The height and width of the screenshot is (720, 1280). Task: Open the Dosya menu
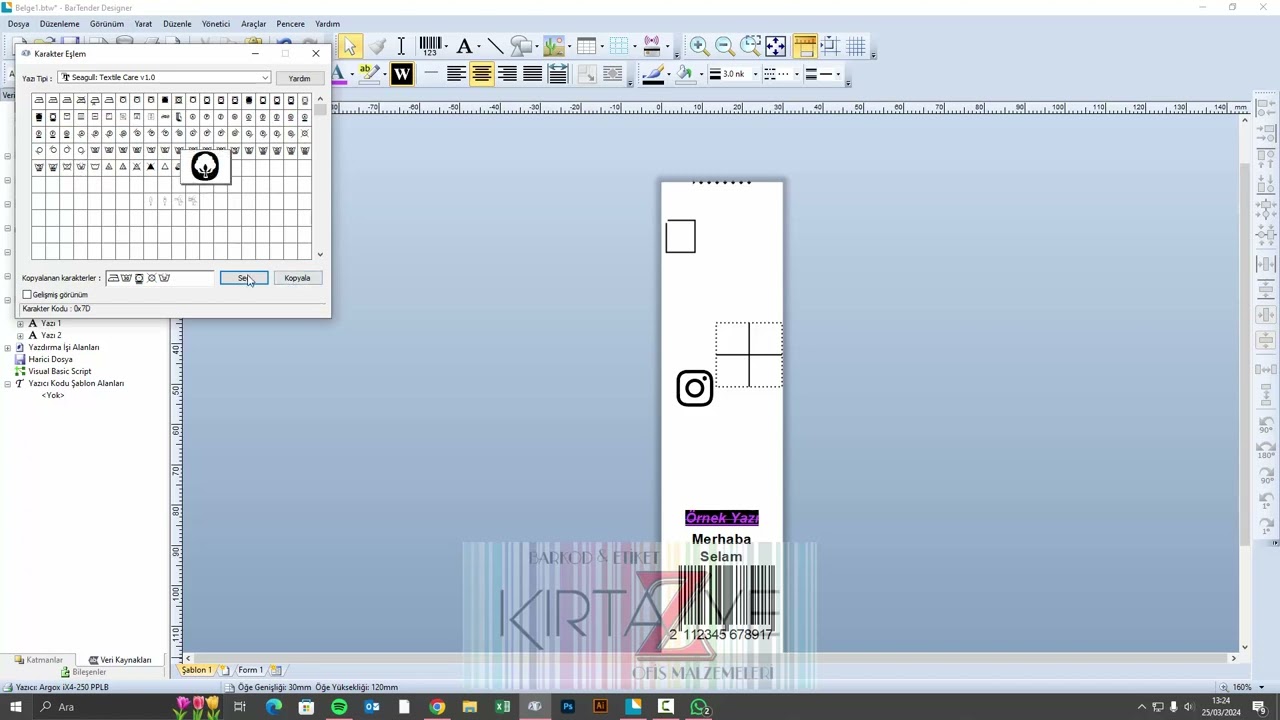[x=18, y=24]
